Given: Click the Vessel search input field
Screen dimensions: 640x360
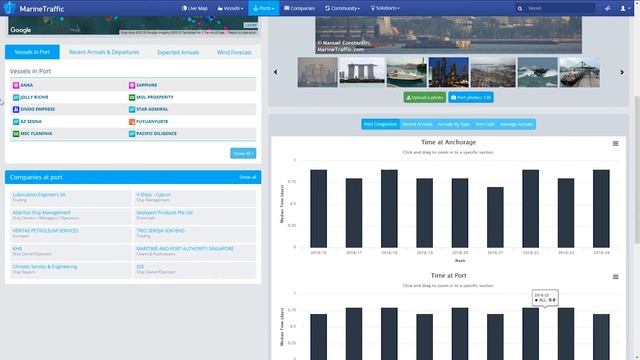Looking at the screenshot, I should [x=560, y=8].
